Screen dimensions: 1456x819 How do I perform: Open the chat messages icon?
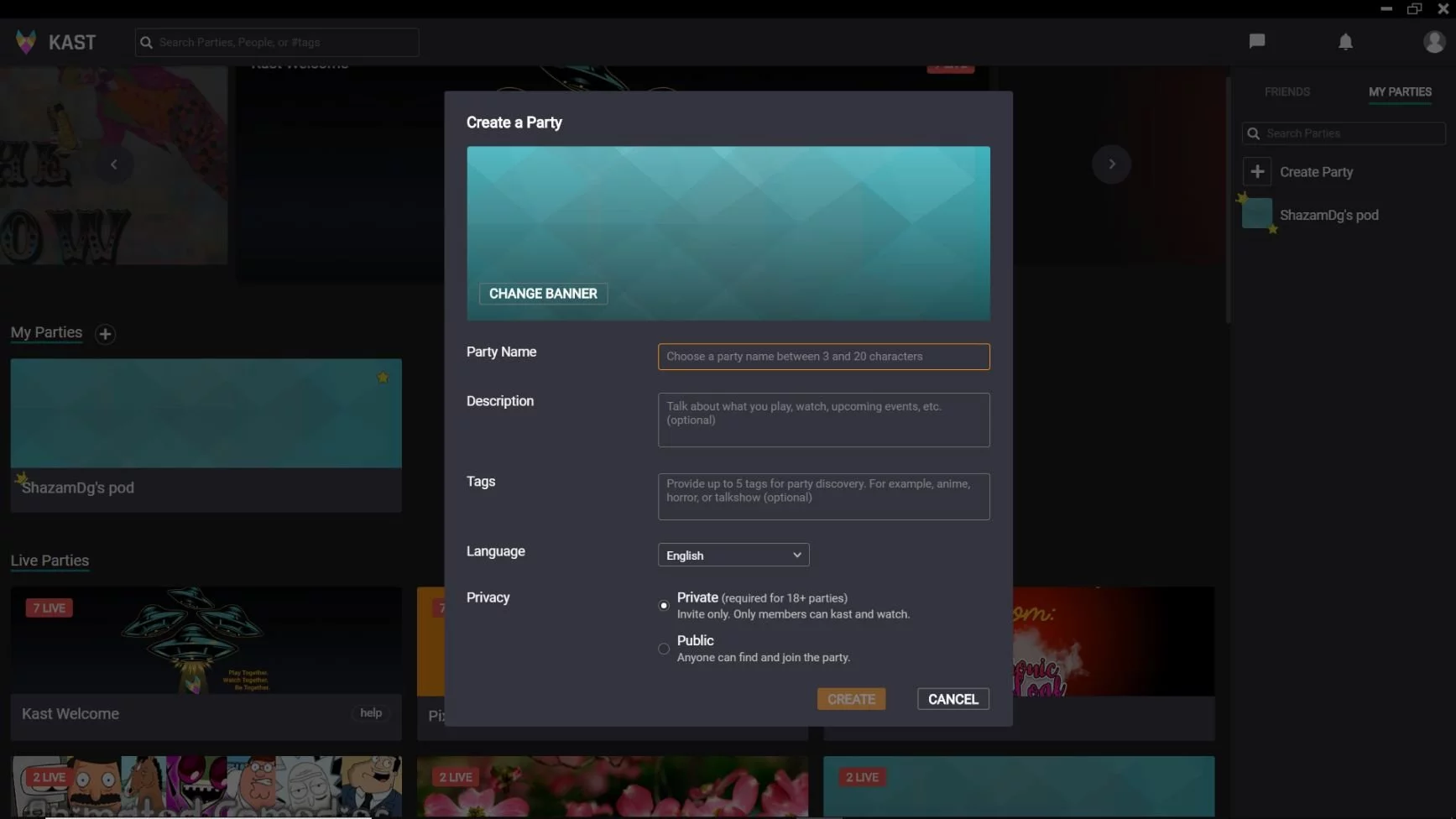click(1256, 41)
